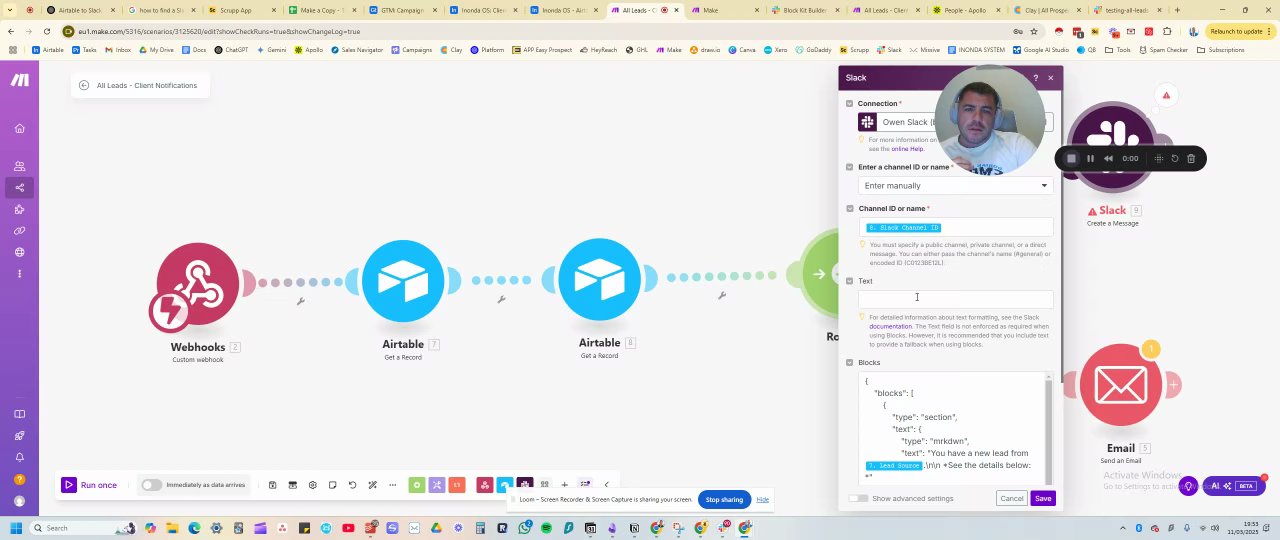The height and width of the screenshot is (540, 1280).
Task: Open the Owen Slack connection dropdown
Action: [955, 122]
